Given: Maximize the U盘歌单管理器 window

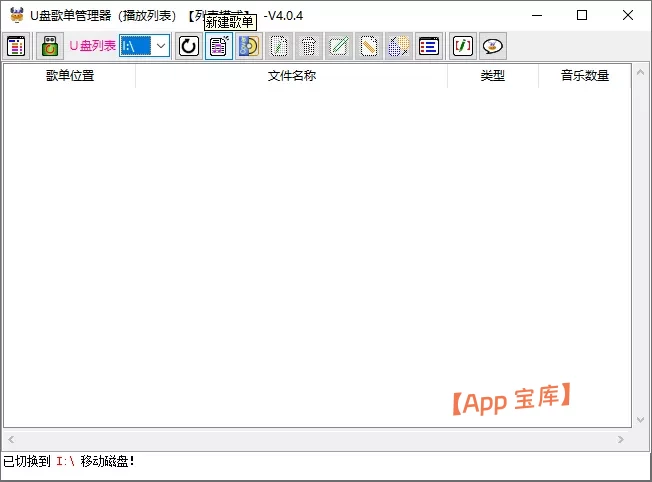Looking at the screenshot, I should pos(582,15).
